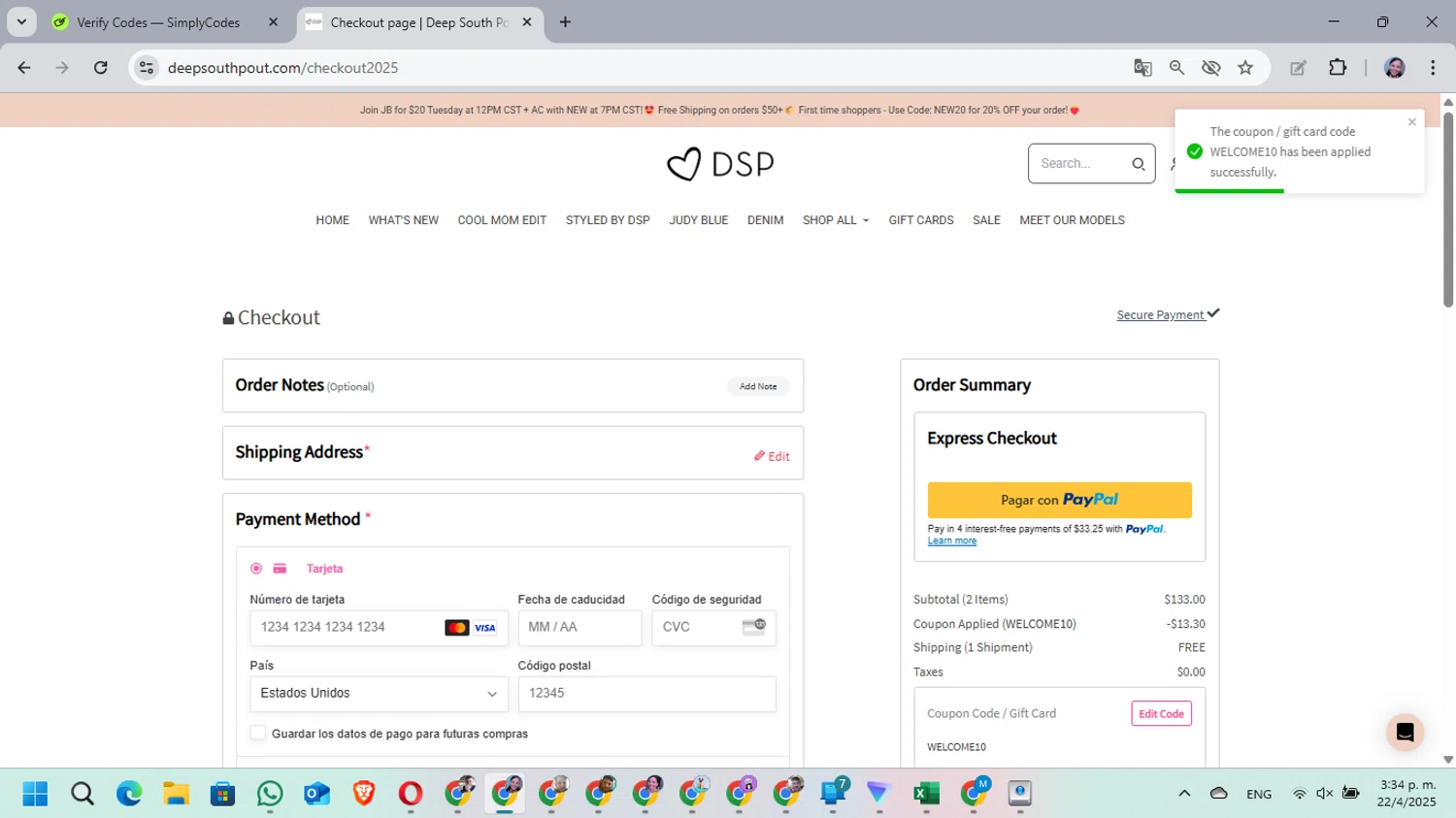This screenshot has width=1456, height=818.
Task: Click the Google Translate icon in address bar
Action: coord(1142,68)
